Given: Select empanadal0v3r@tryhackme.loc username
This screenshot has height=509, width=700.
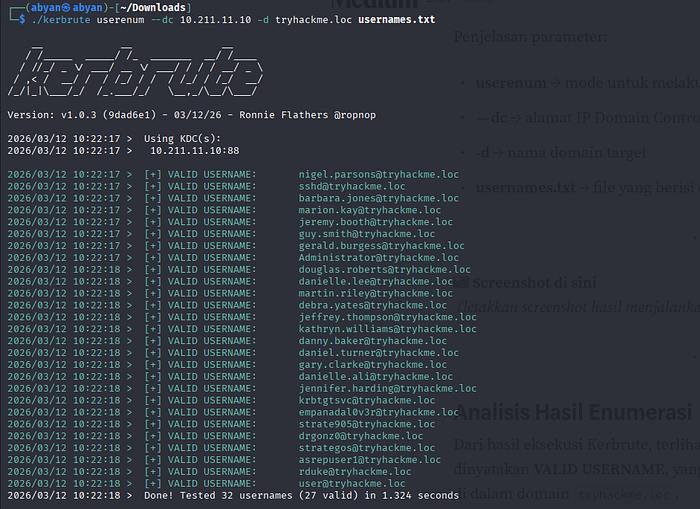Looking at the screenshot, I should pos(379,413).
